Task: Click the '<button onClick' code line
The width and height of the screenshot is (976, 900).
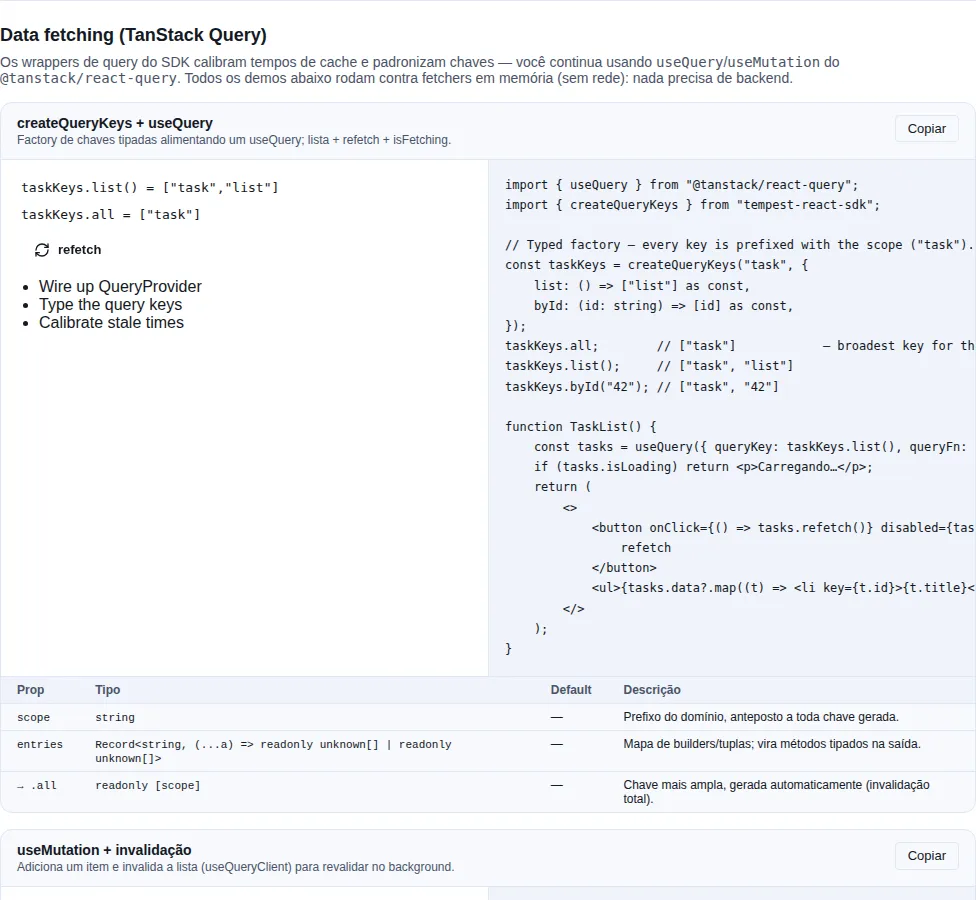Action: [782, 528]
